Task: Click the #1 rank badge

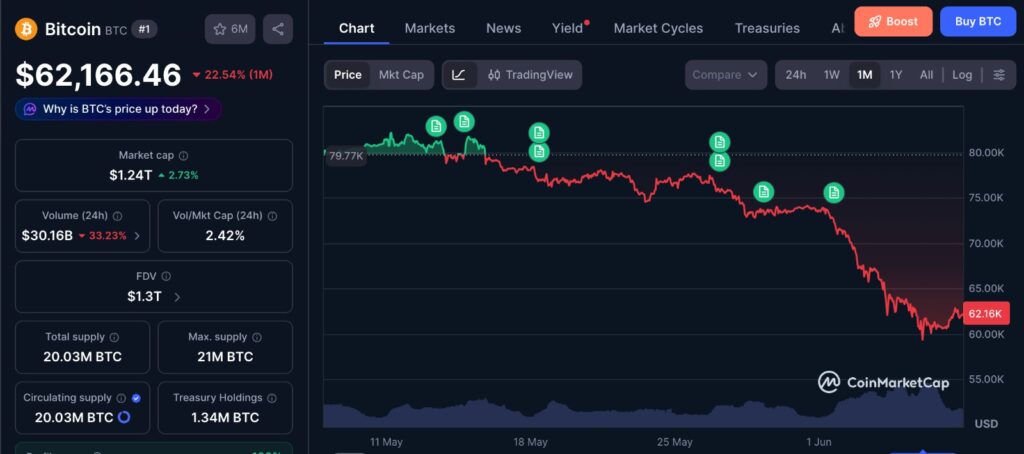Action: [144, 29]
